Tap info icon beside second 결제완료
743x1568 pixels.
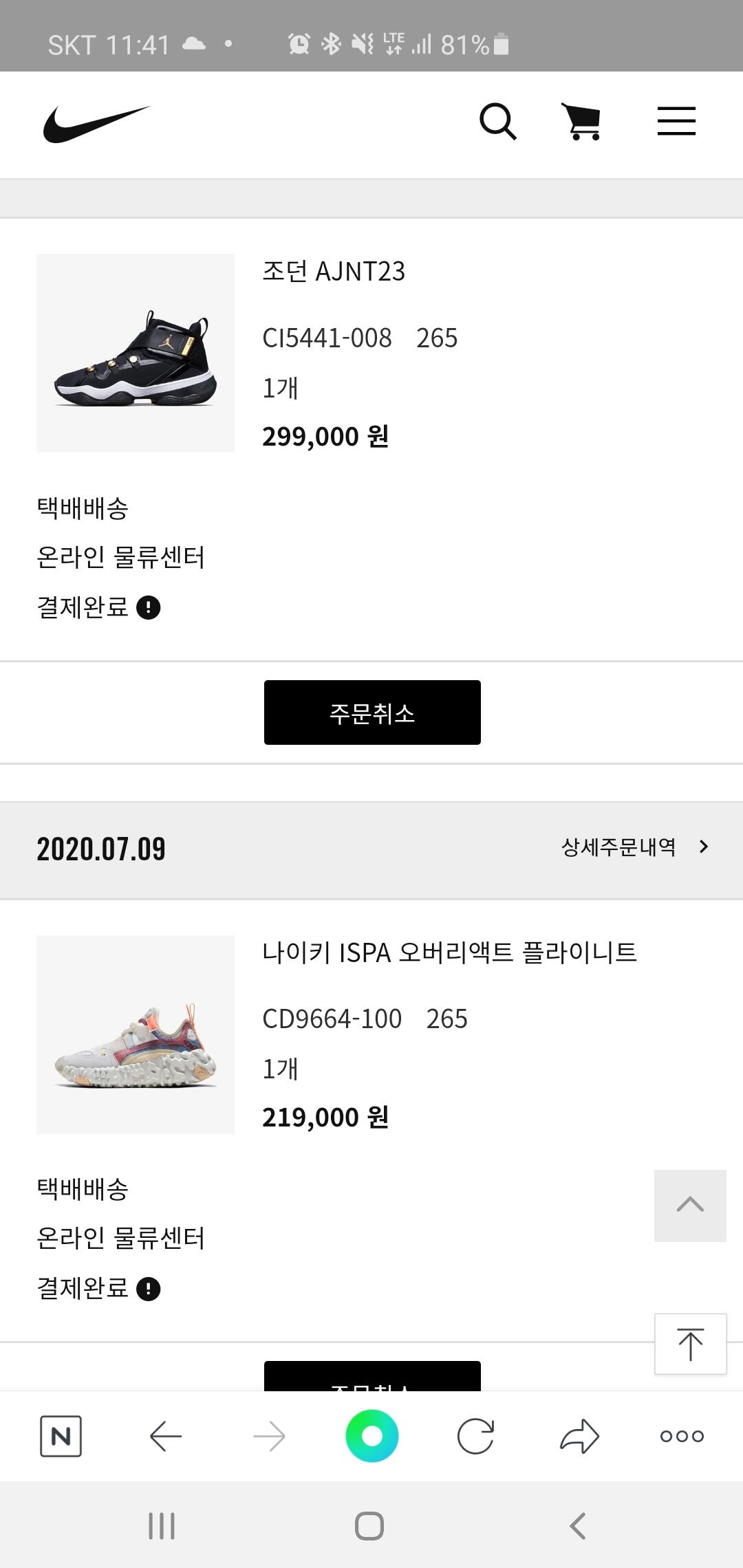pos(149,1289)
